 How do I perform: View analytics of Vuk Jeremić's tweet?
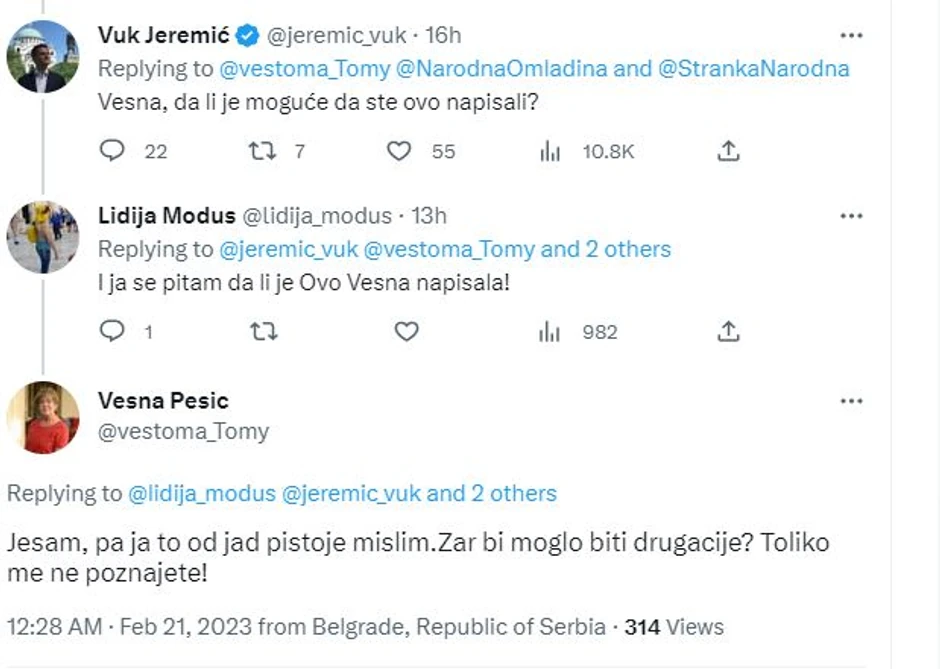coord(550,151)
